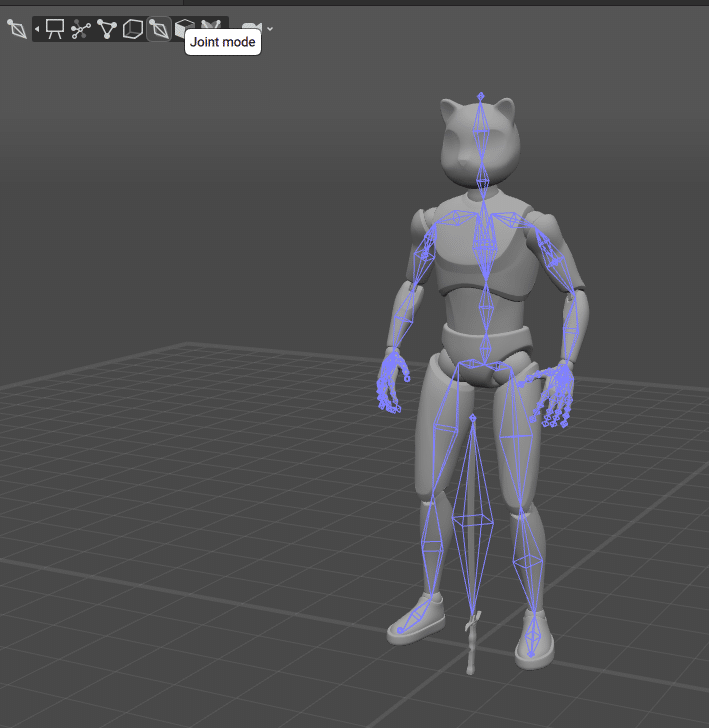This screenshot has width=709, height=728.
Task: Select the butterfly-shaped mode icon
Action: (x=211, y=25)
